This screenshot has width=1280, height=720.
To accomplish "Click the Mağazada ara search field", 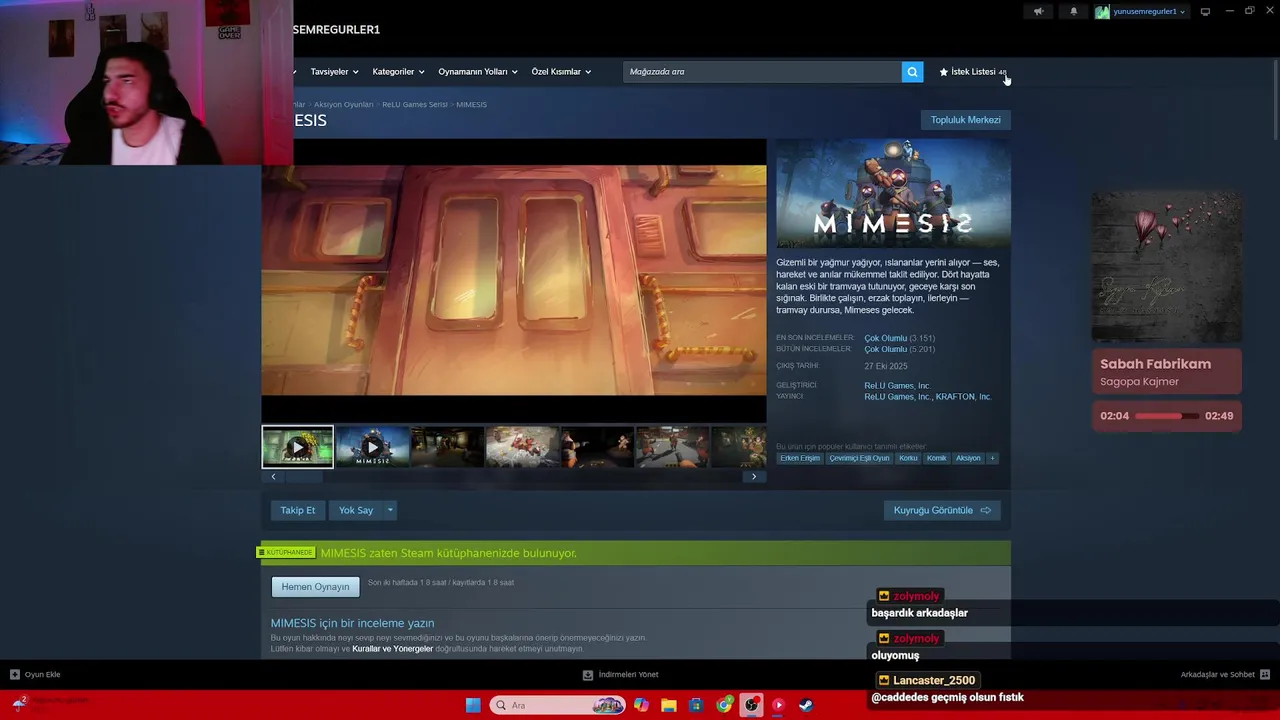I will pos(762,72).
